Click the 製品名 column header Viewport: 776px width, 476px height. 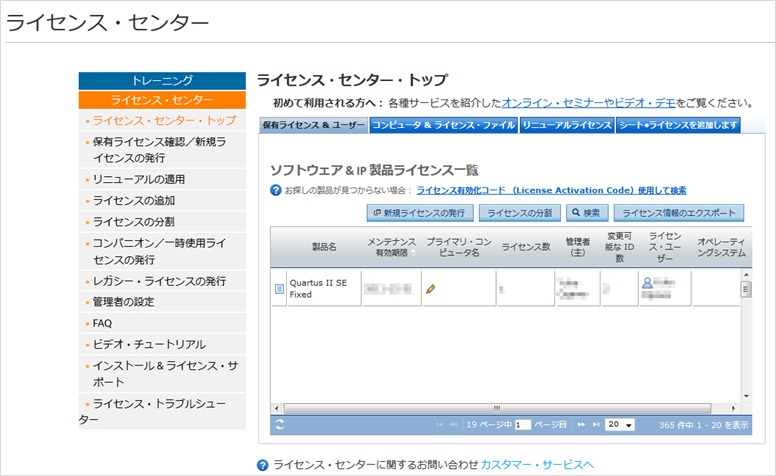(x=324, y=247)
